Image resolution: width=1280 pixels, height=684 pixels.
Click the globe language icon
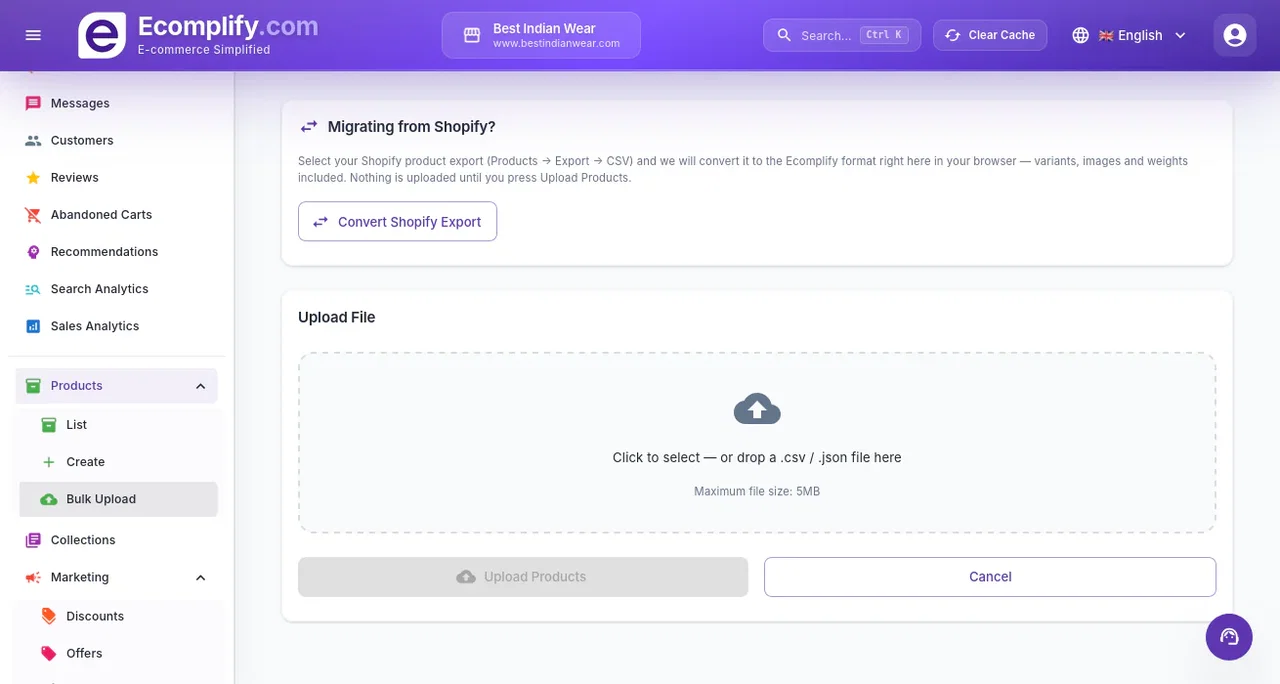point(1080,35)
